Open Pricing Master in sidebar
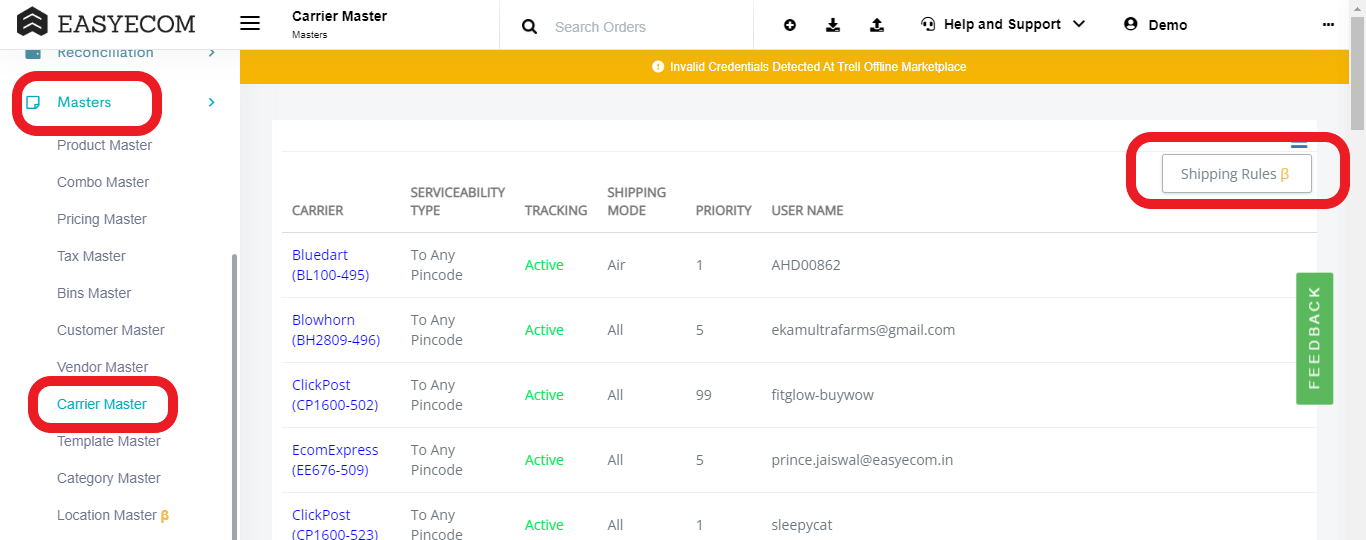This screenshot has height=540, width=1366. click(x=102, y=219)
